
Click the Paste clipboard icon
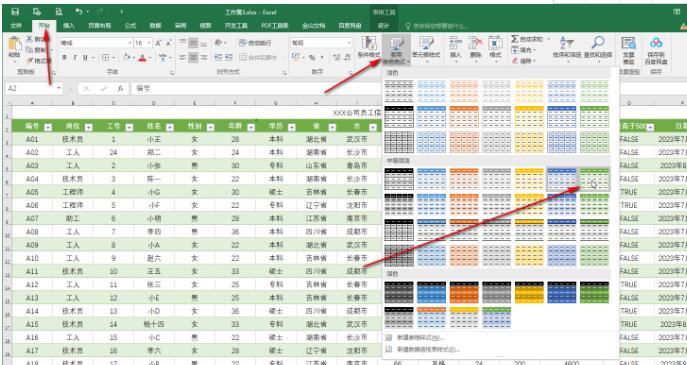14,44
